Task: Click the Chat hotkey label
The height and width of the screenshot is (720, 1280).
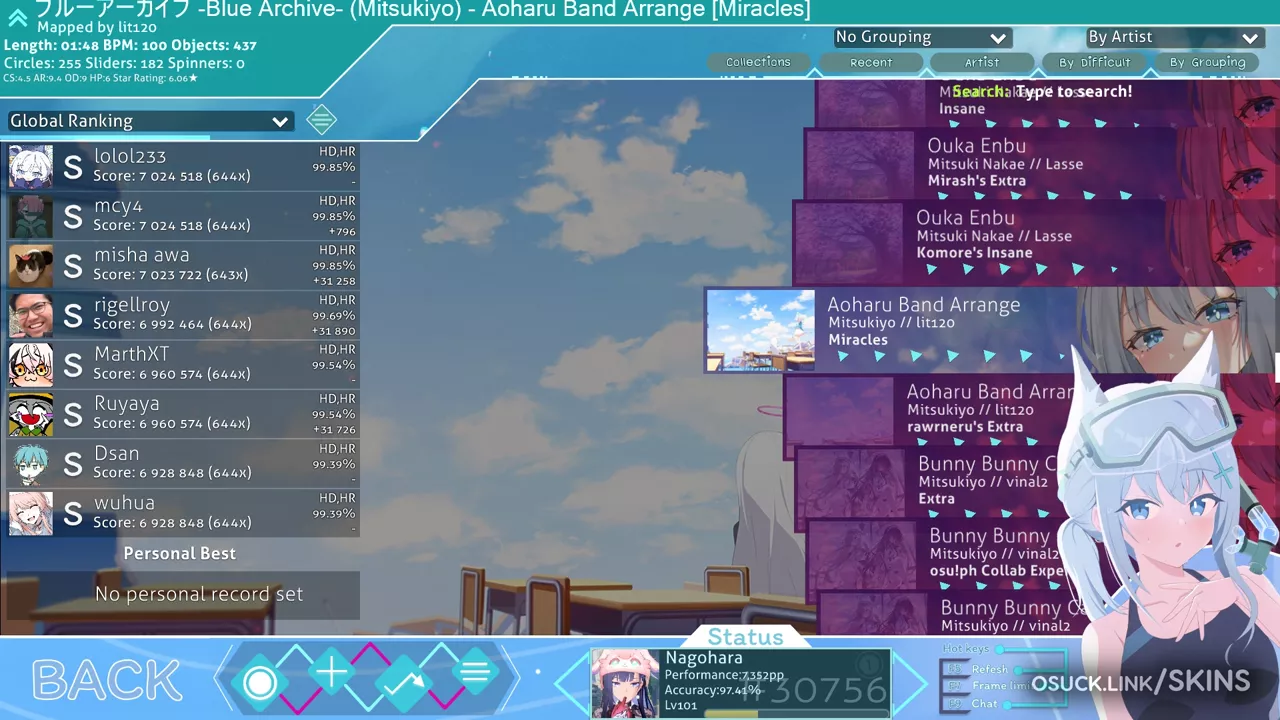Action: click(985, 703)
